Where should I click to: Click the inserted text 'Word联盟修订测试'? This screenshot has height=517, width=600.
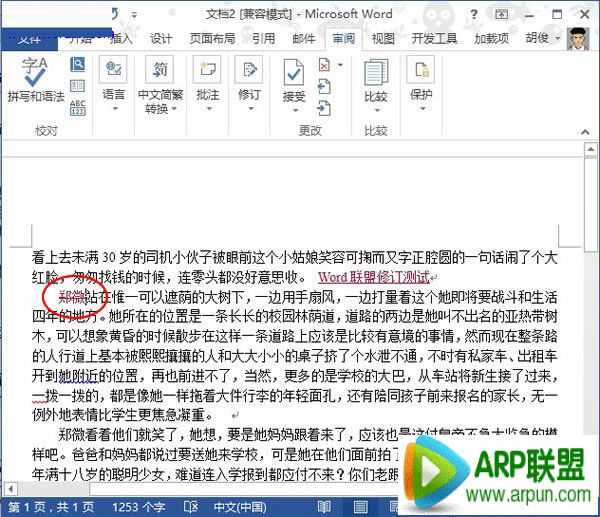coord(374,277)
